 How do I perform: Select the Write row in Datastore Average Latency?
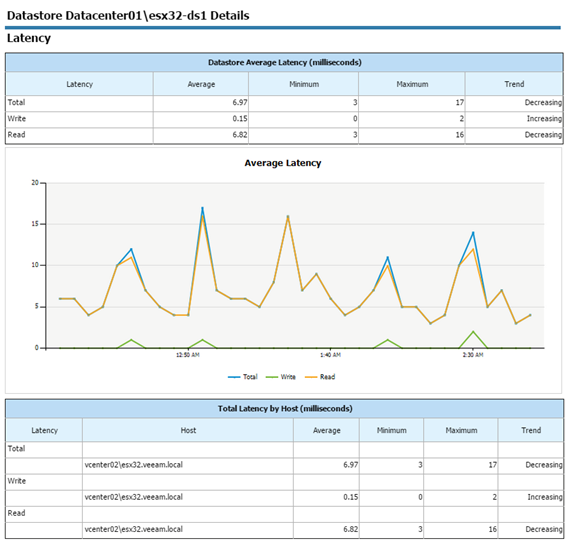284,119
